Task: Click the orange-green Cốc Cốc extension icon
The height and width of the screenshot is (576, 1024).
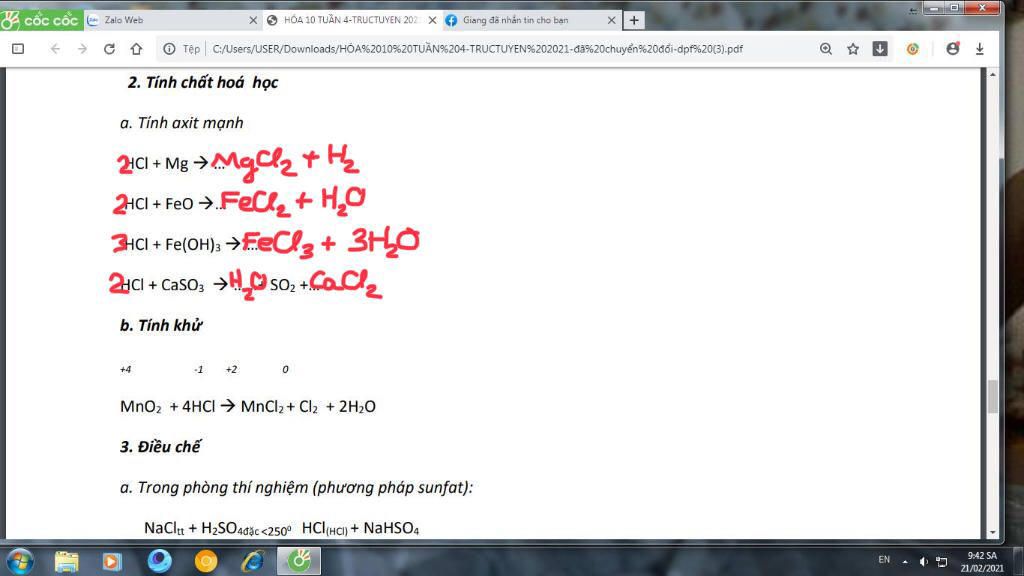Action: [912, 49]
